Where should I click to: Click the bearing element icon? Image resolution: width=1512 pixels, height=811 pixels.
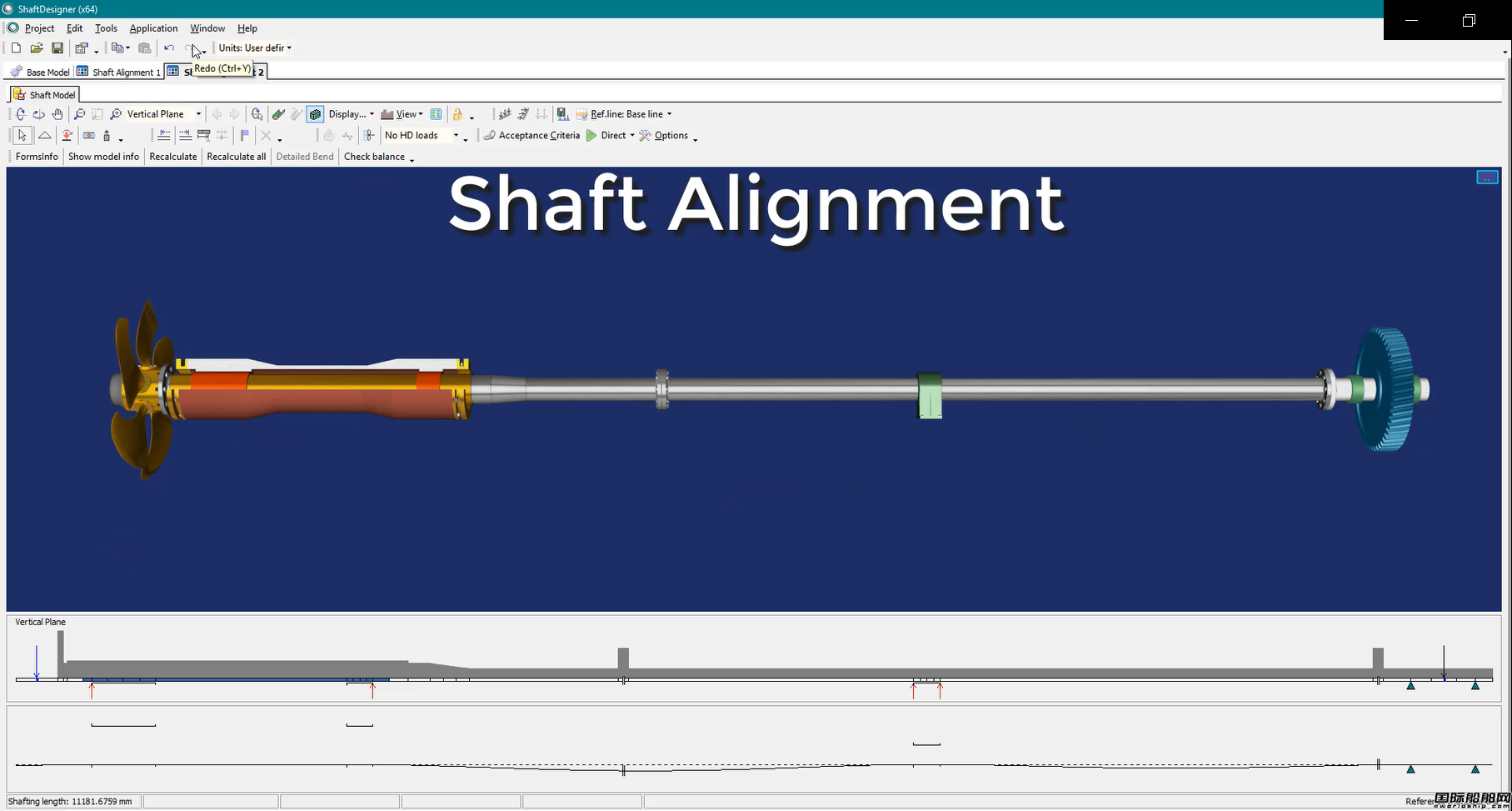pos(88,135)
